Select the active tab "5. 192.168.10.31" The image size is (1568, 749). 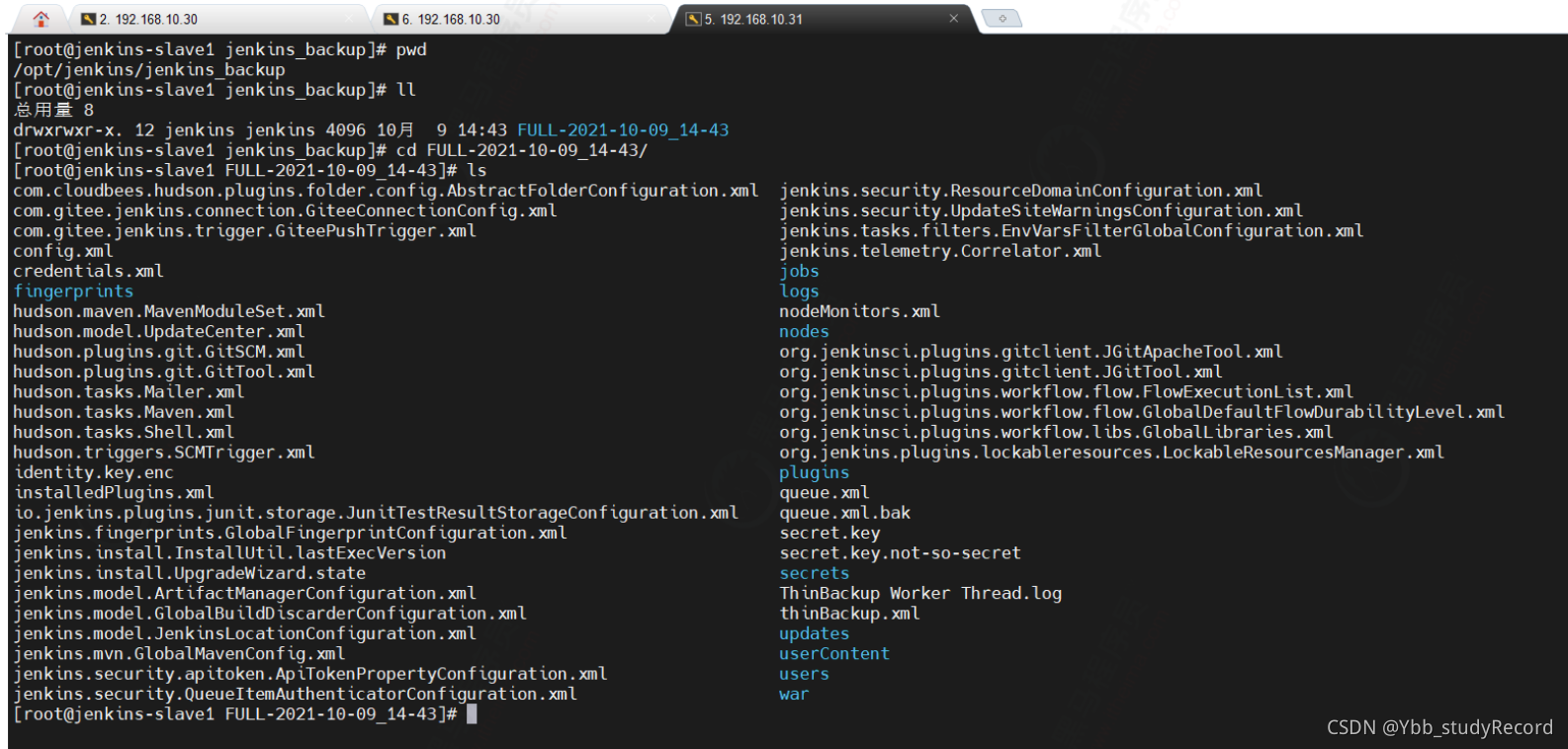click(x=823, y=19)
